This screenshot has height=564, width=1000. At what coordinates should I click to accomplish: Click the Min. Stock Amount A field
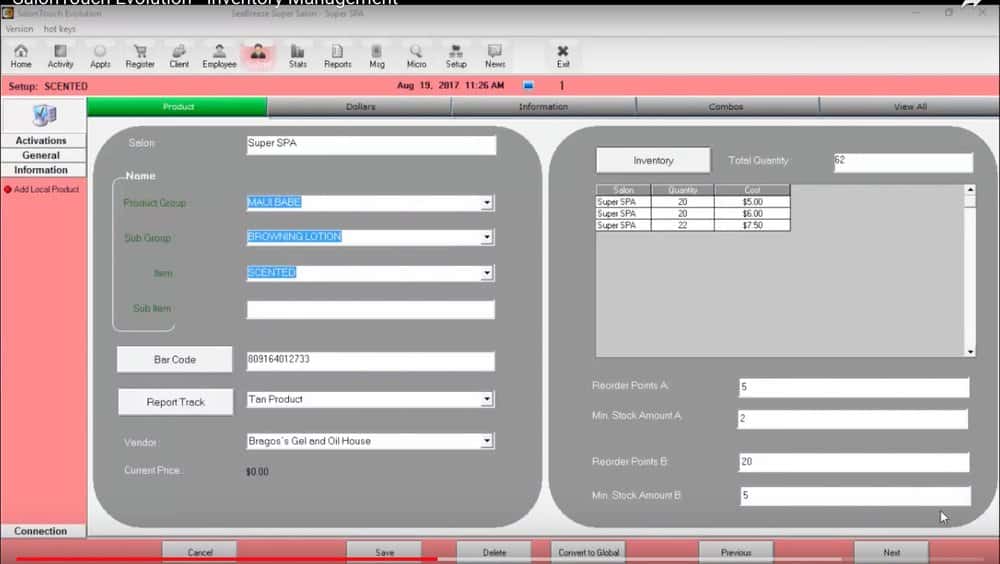[x=853, y=419]
